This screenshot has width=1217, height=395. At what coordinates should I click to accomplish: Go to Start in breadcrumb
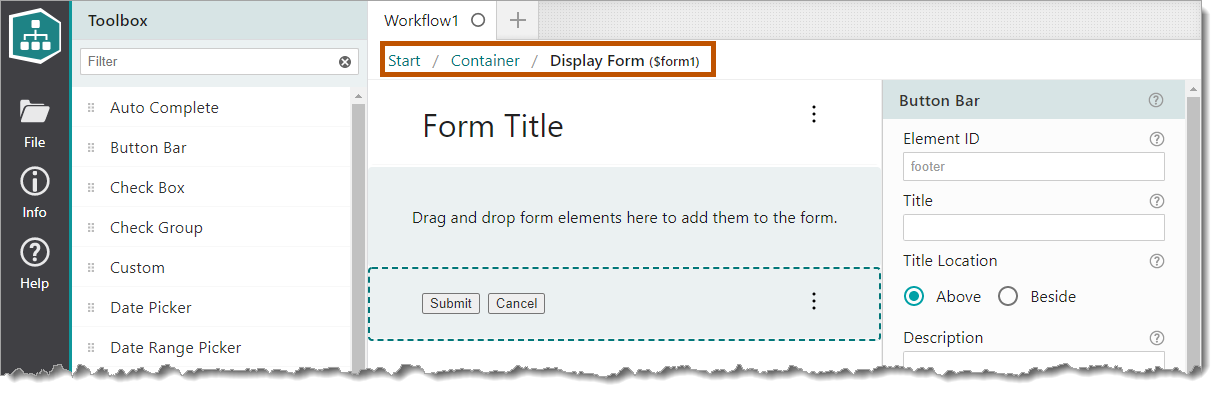click(404, 61)
